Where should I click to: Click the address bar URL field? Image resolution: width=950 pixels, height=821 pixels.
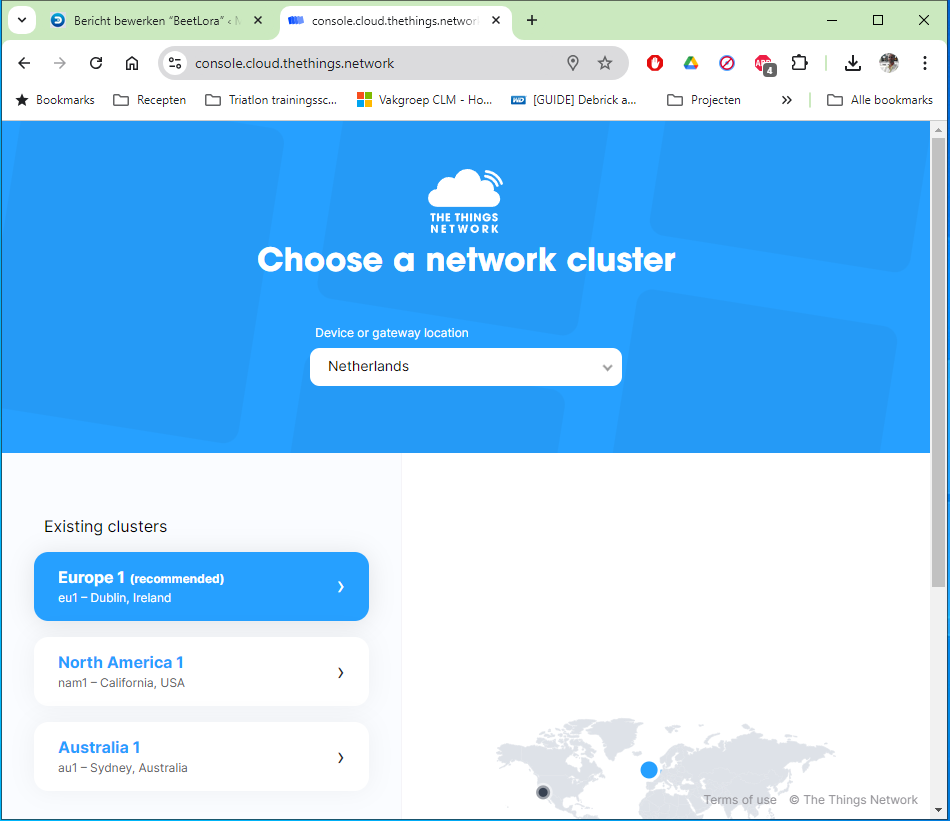pyautogui.click(x=370, y=63)
